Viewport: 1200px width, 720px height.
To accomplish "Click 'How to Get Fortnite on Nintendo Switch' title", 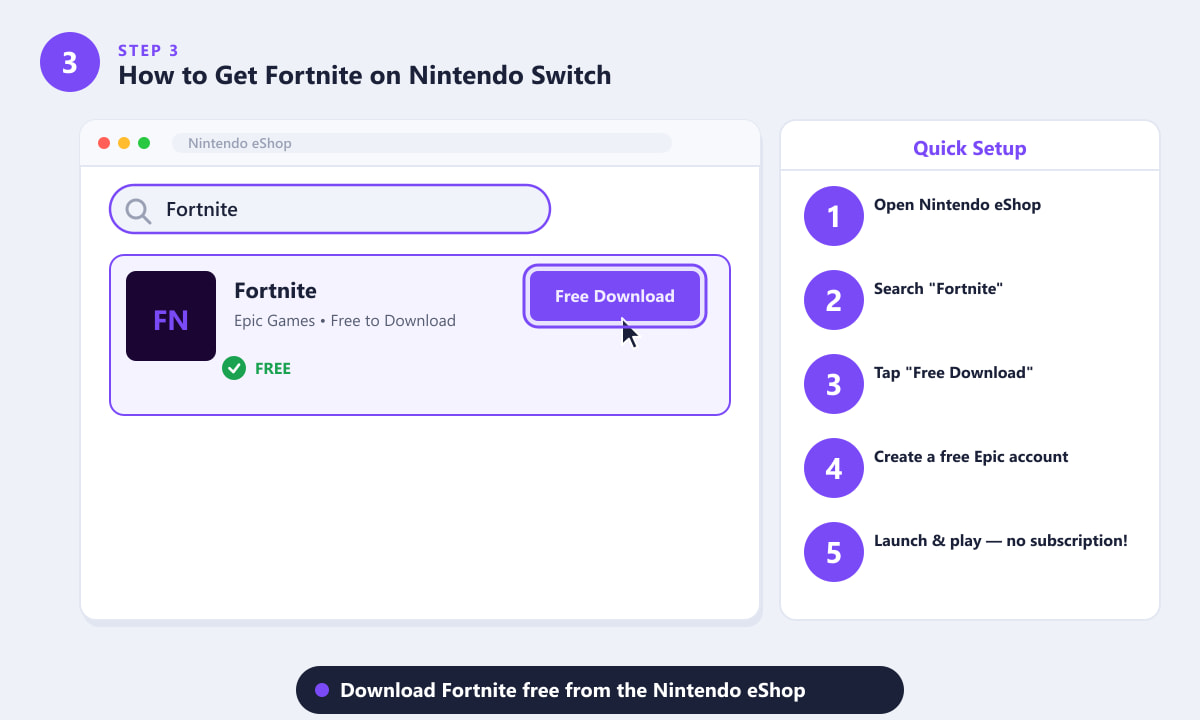I will tap(365, 75).
